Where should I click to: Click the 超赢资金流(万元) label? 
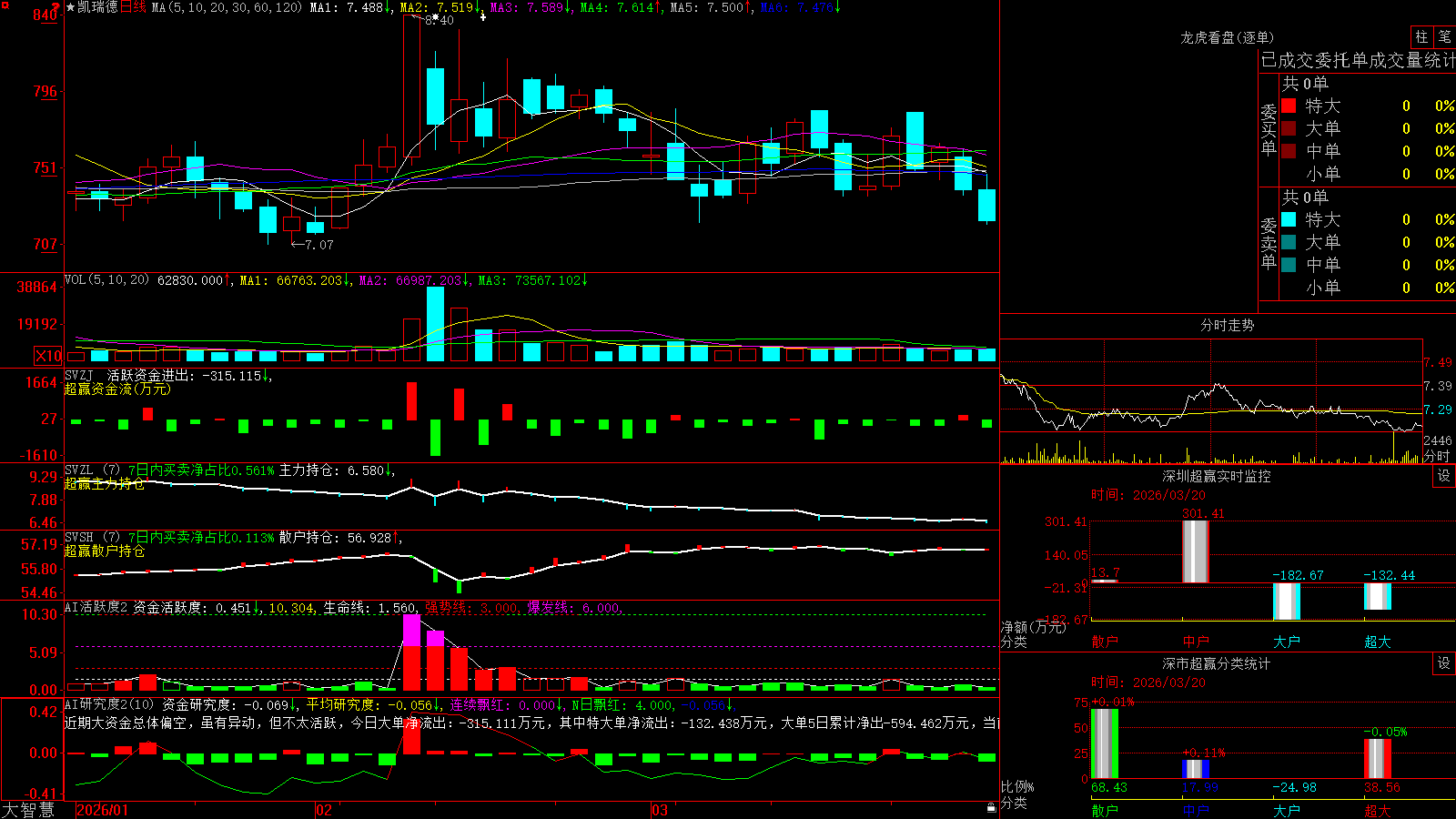tap(116, 389)
